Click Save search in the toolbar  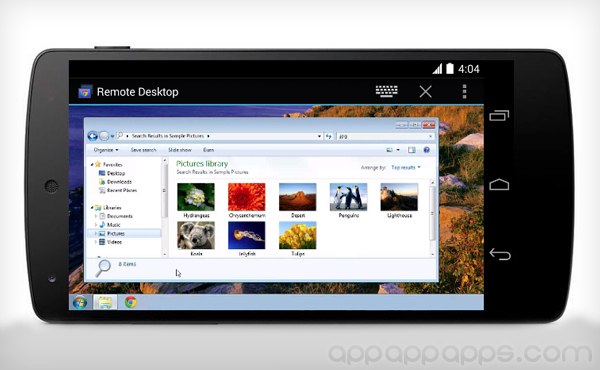click(x=143, y=150)
